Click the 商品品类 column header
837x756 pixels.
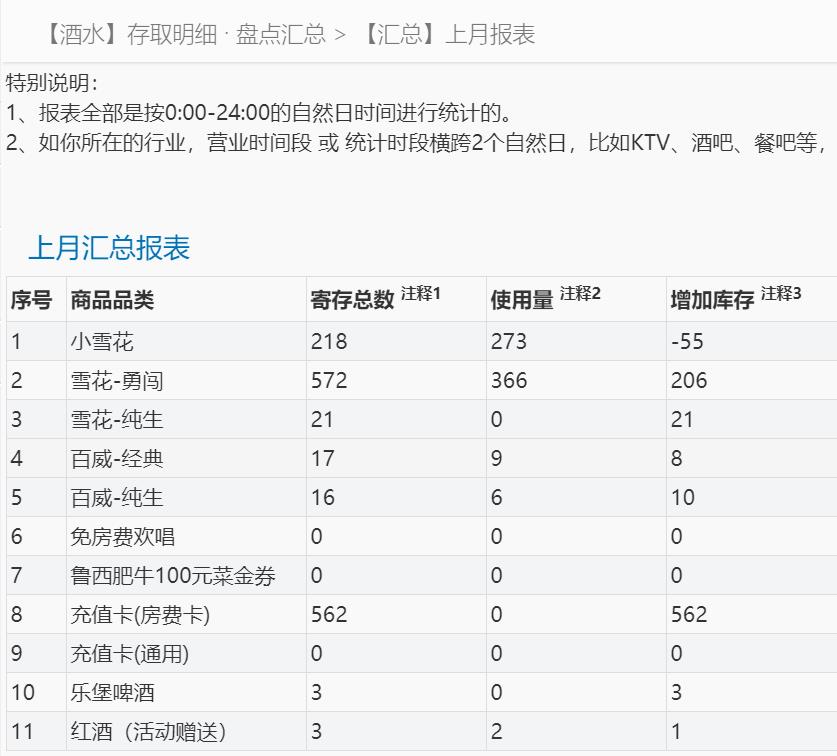click(112, 300)
